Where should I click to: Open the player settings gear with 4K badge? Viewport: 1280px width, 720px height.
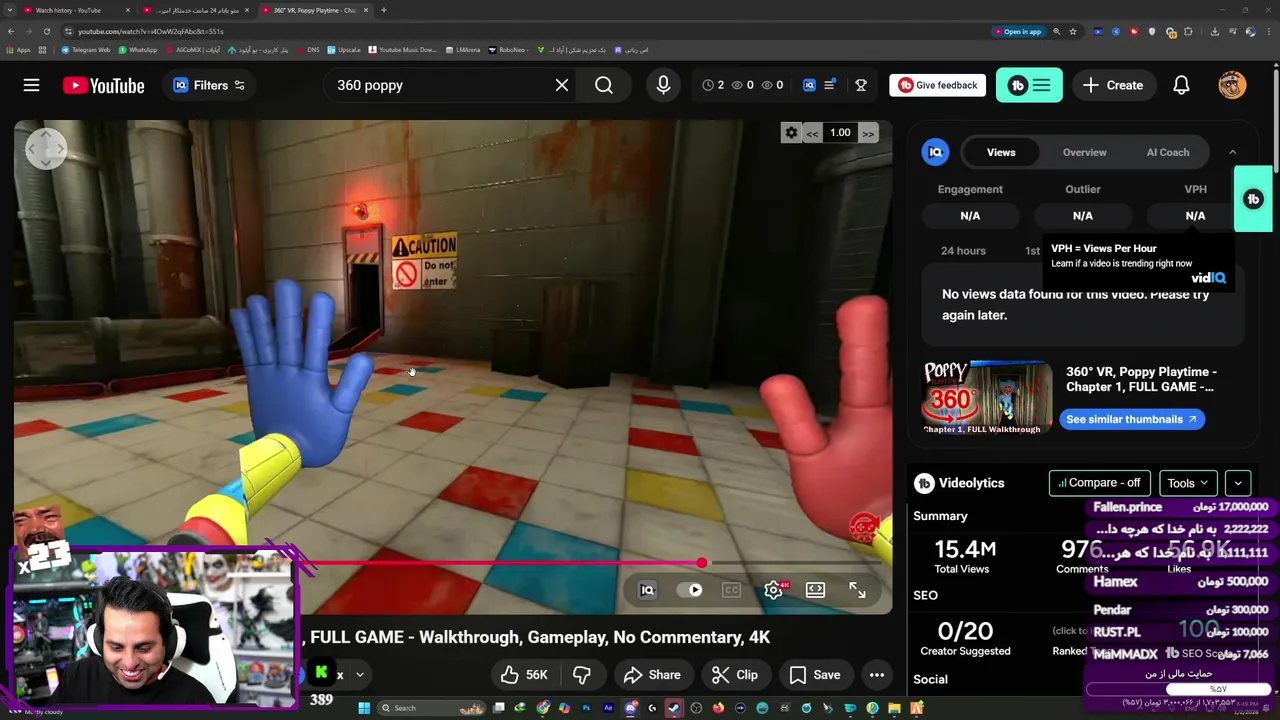774,590
